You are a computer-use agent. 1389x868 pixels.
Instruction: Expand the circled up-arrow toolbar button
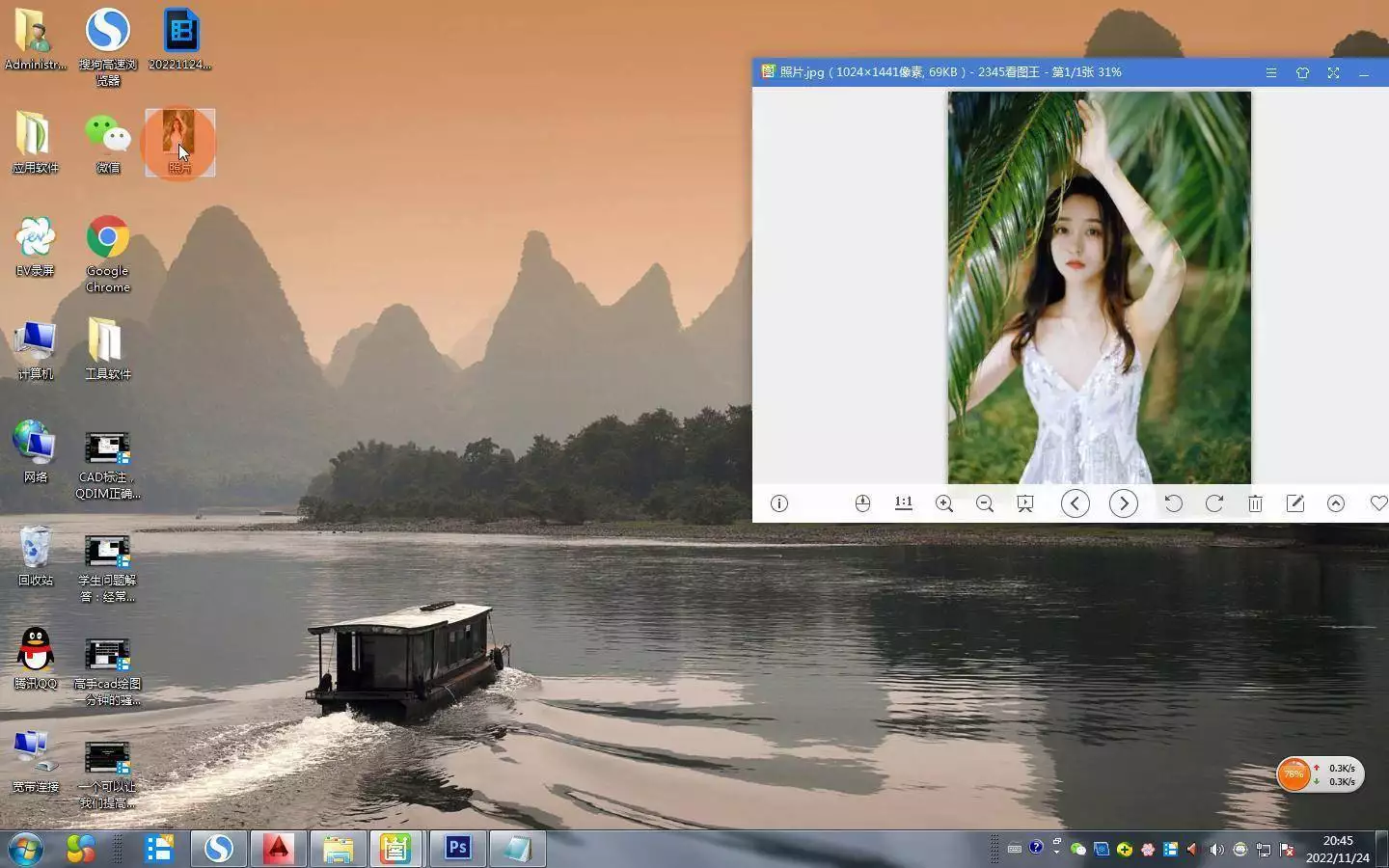click(x=1336, y=503)
